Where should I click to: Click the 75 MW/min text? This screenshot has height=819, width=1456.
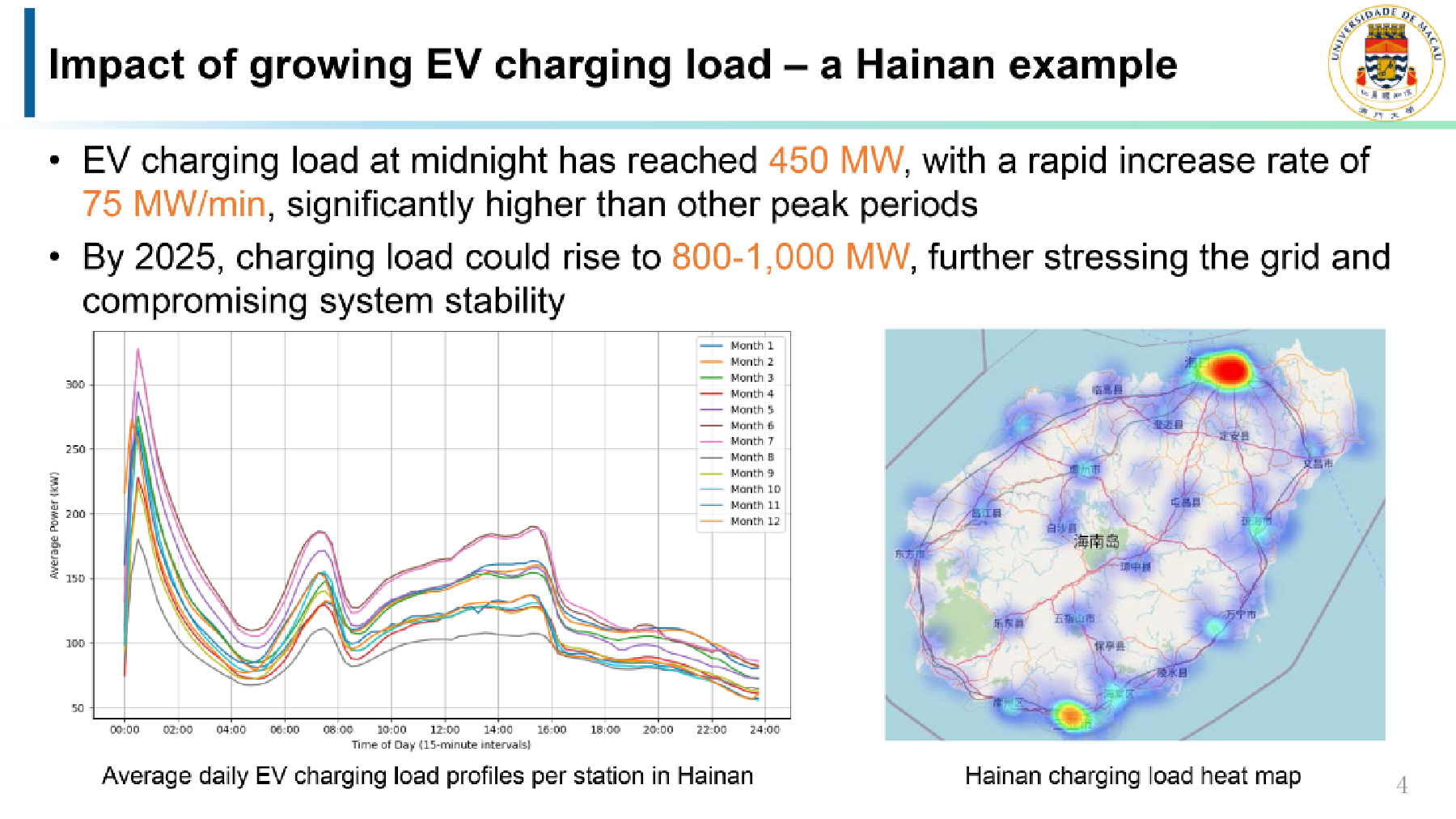(x=174, y=204)
